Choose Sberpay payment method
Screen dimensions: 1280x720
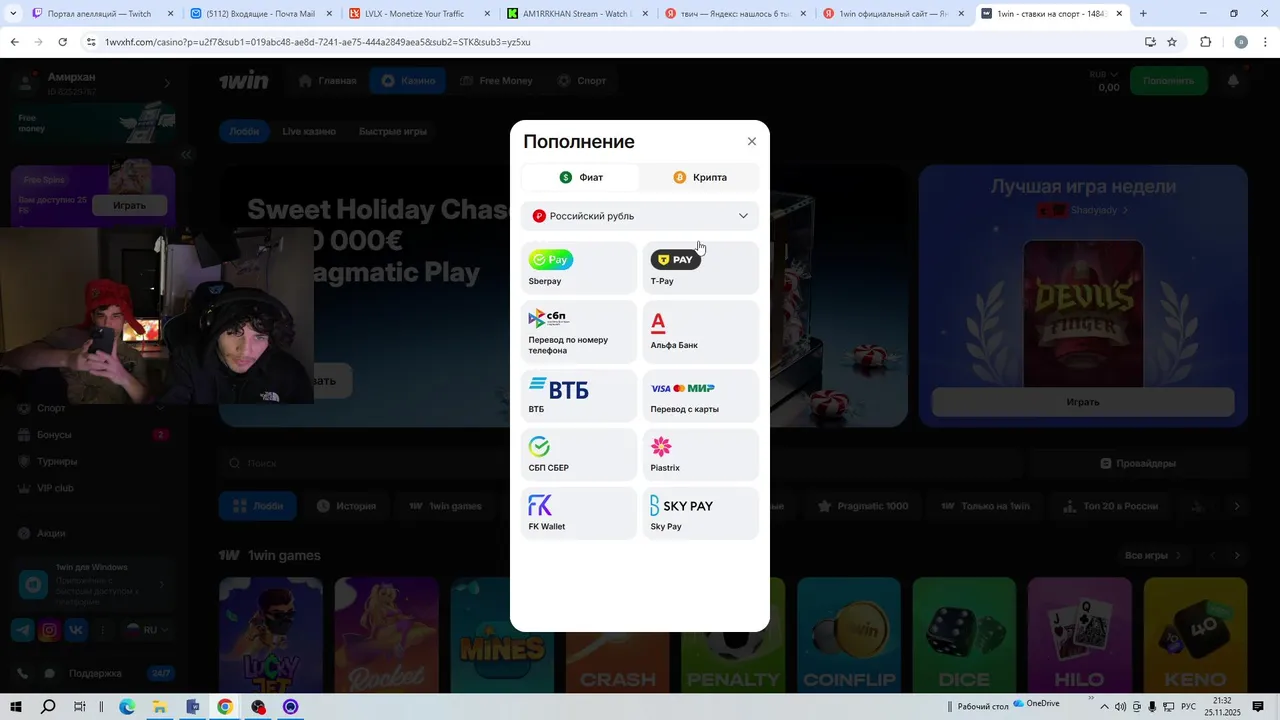[x=579, y=268]
